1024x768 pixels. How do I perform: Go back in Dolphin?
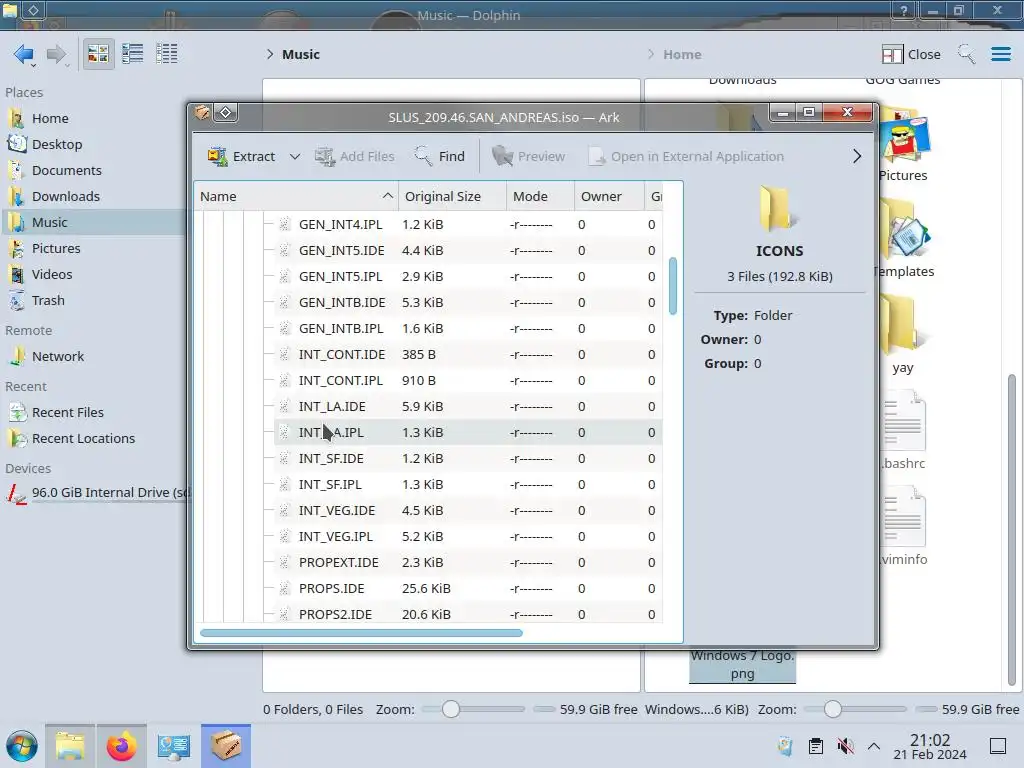tap(24, 54)
